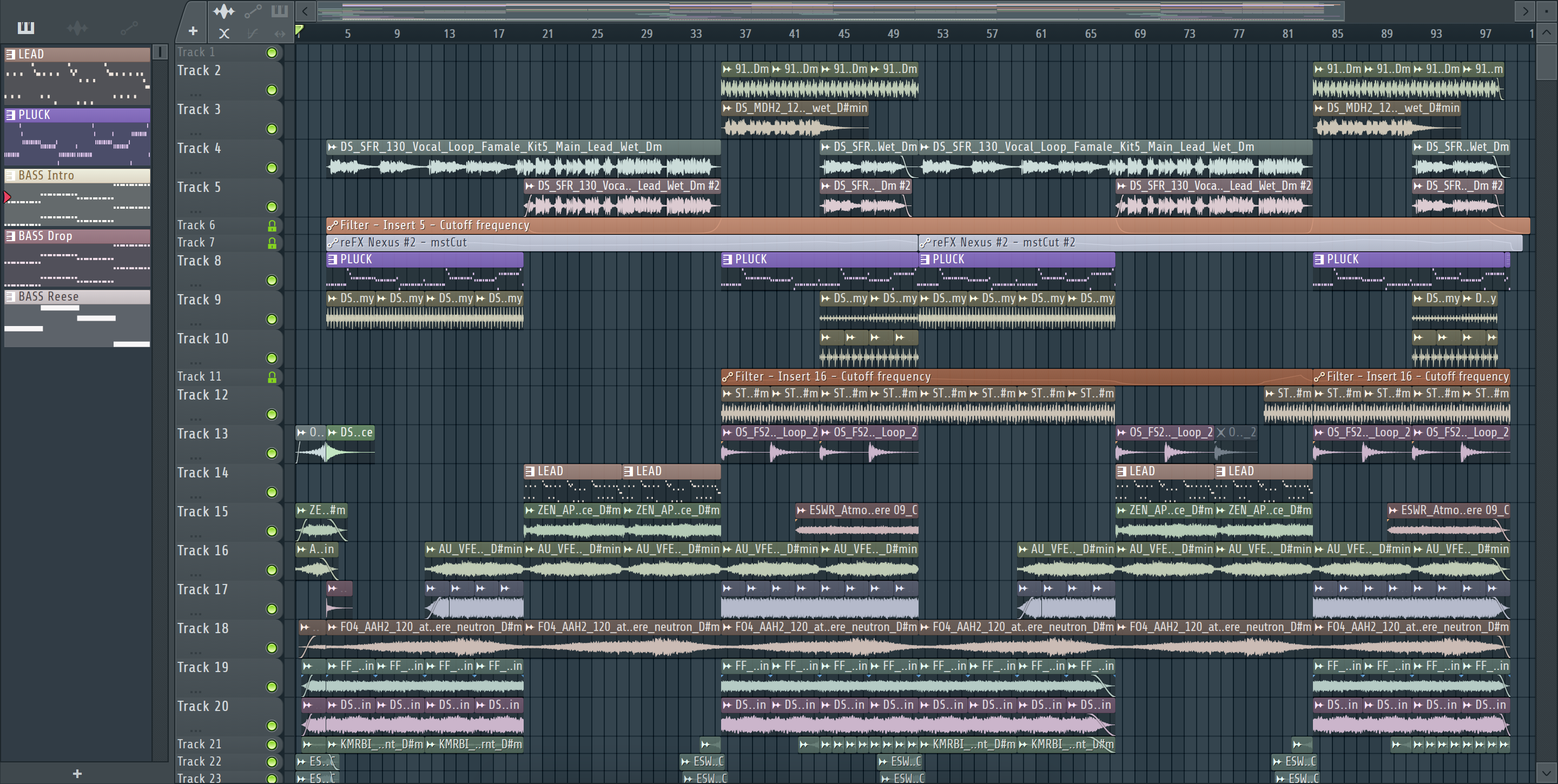Open menu icon of BASS Reese pattern in picker

(10, 297)
